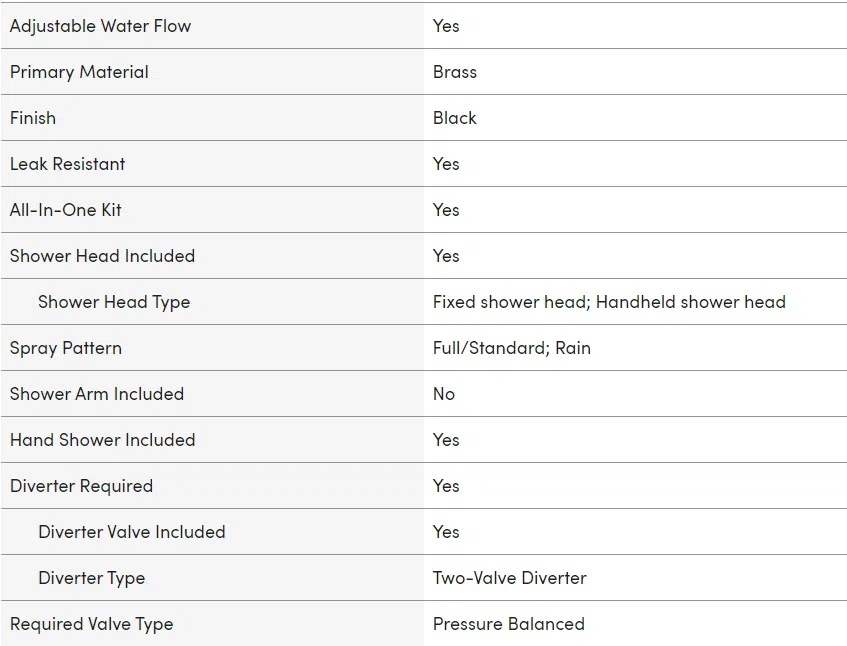Viewport: 847px width, 646px height.
Task: Select the Finish row label
Action: 33,118
